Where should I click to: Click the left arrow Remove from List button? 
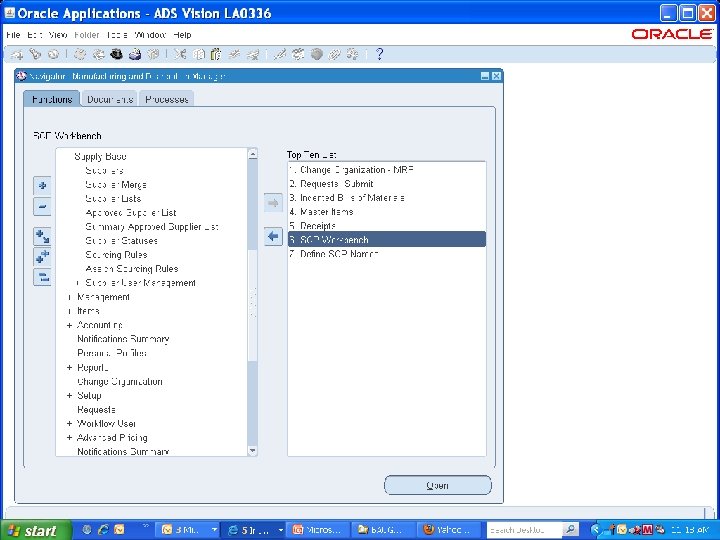coord(273,237)
